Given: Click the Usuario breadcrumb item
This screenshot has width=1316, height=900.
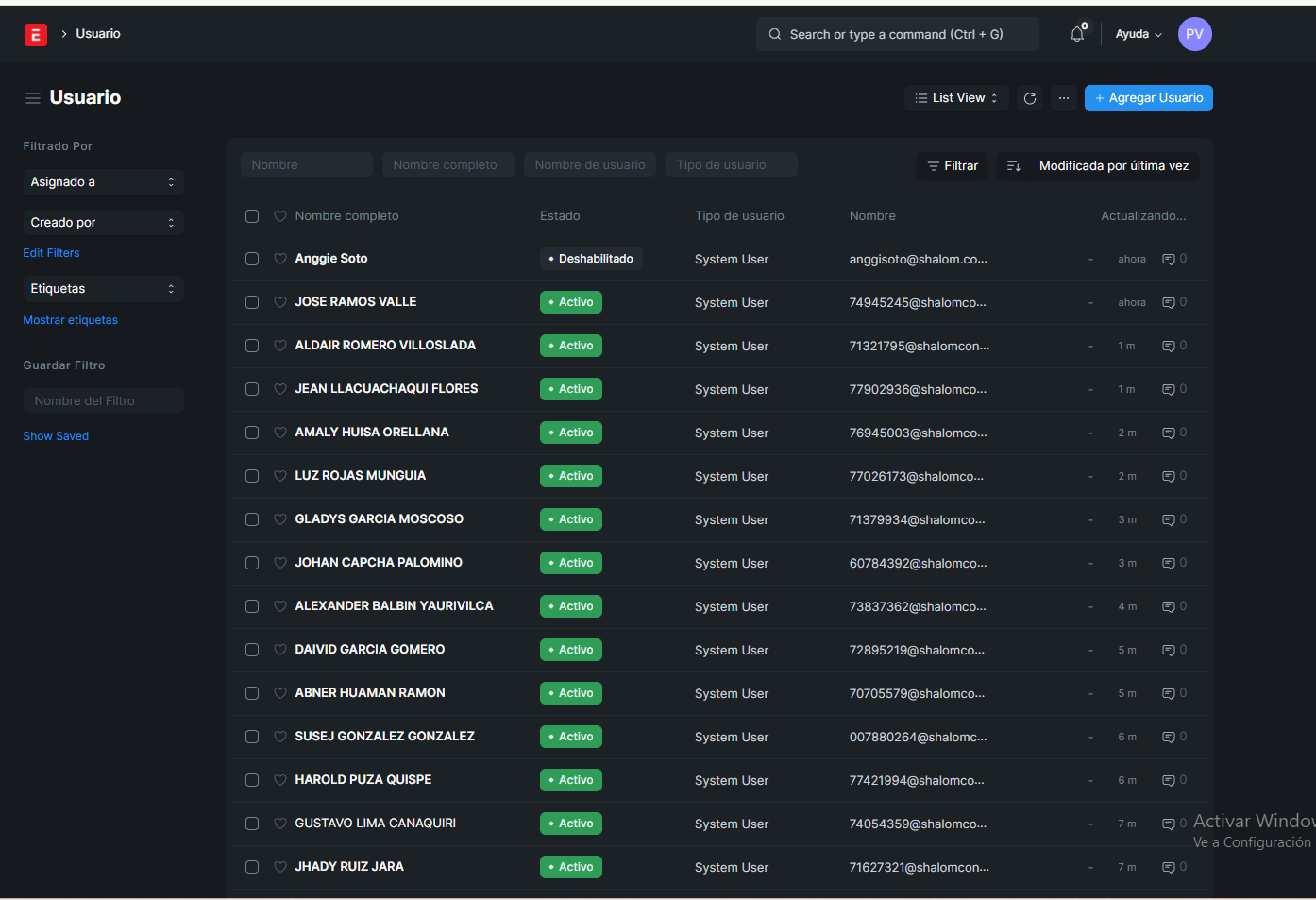Looking at the screenshot, I should point(98,34).
